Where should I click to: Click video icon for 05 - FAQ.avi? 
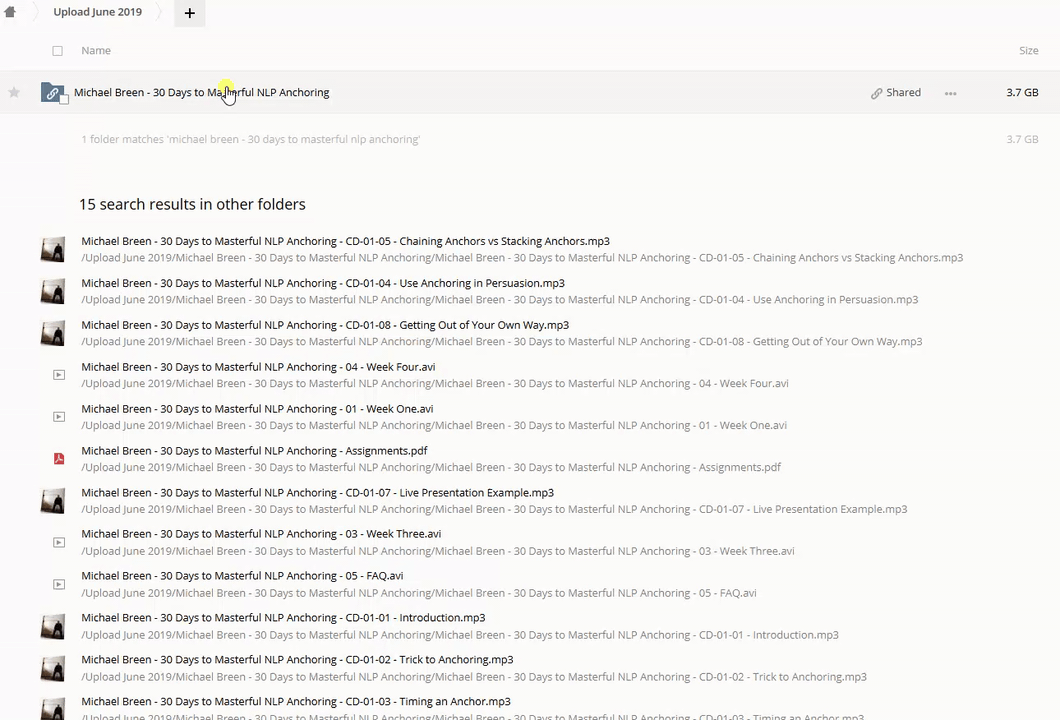[59, 584]
